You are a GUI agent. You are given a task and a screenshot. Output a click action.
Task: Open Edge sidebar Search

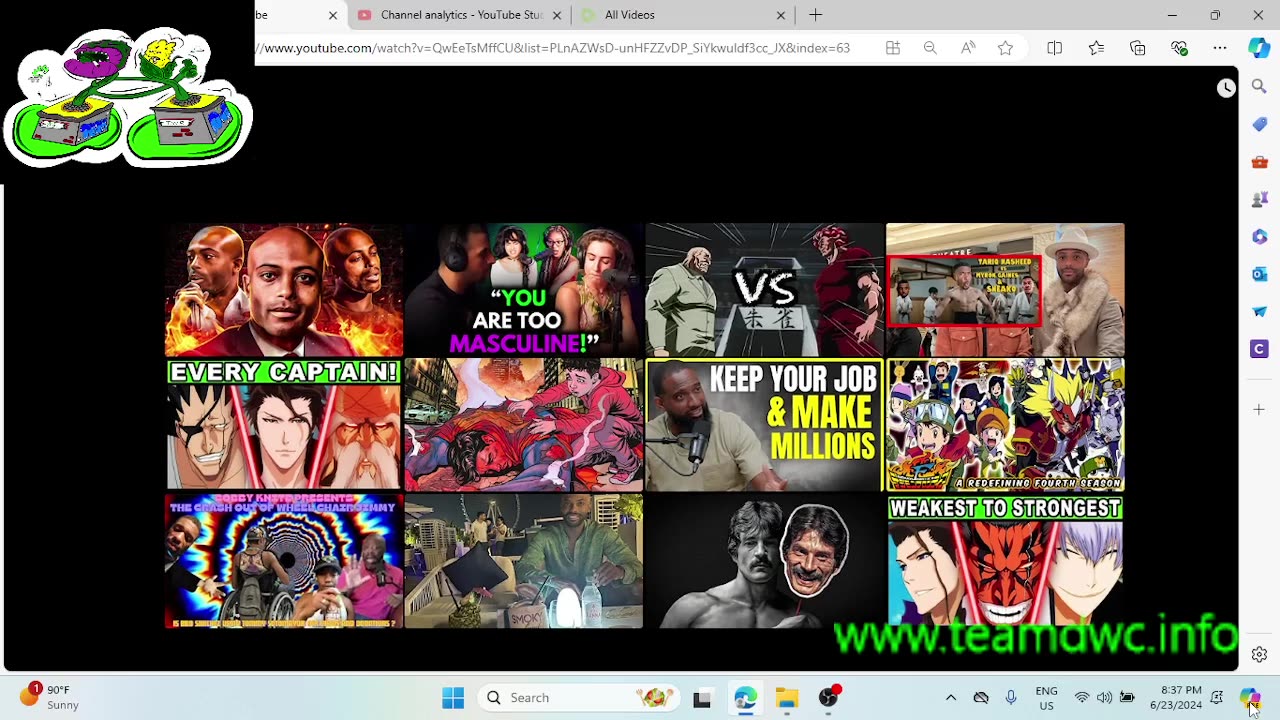point(1259,88)
